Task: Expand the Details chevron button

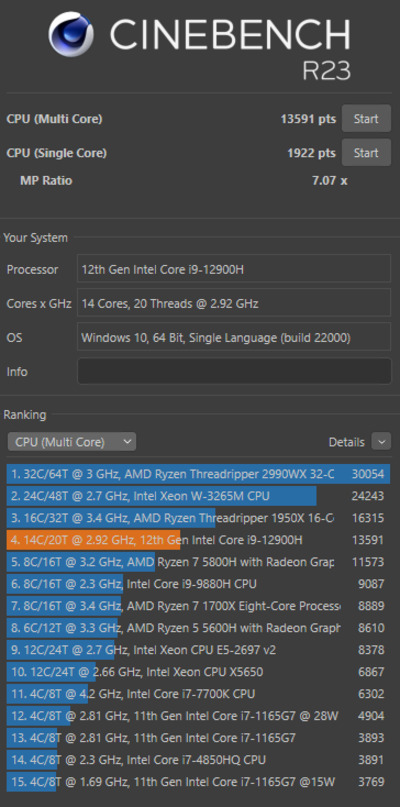Action: (x=381, y=442)
